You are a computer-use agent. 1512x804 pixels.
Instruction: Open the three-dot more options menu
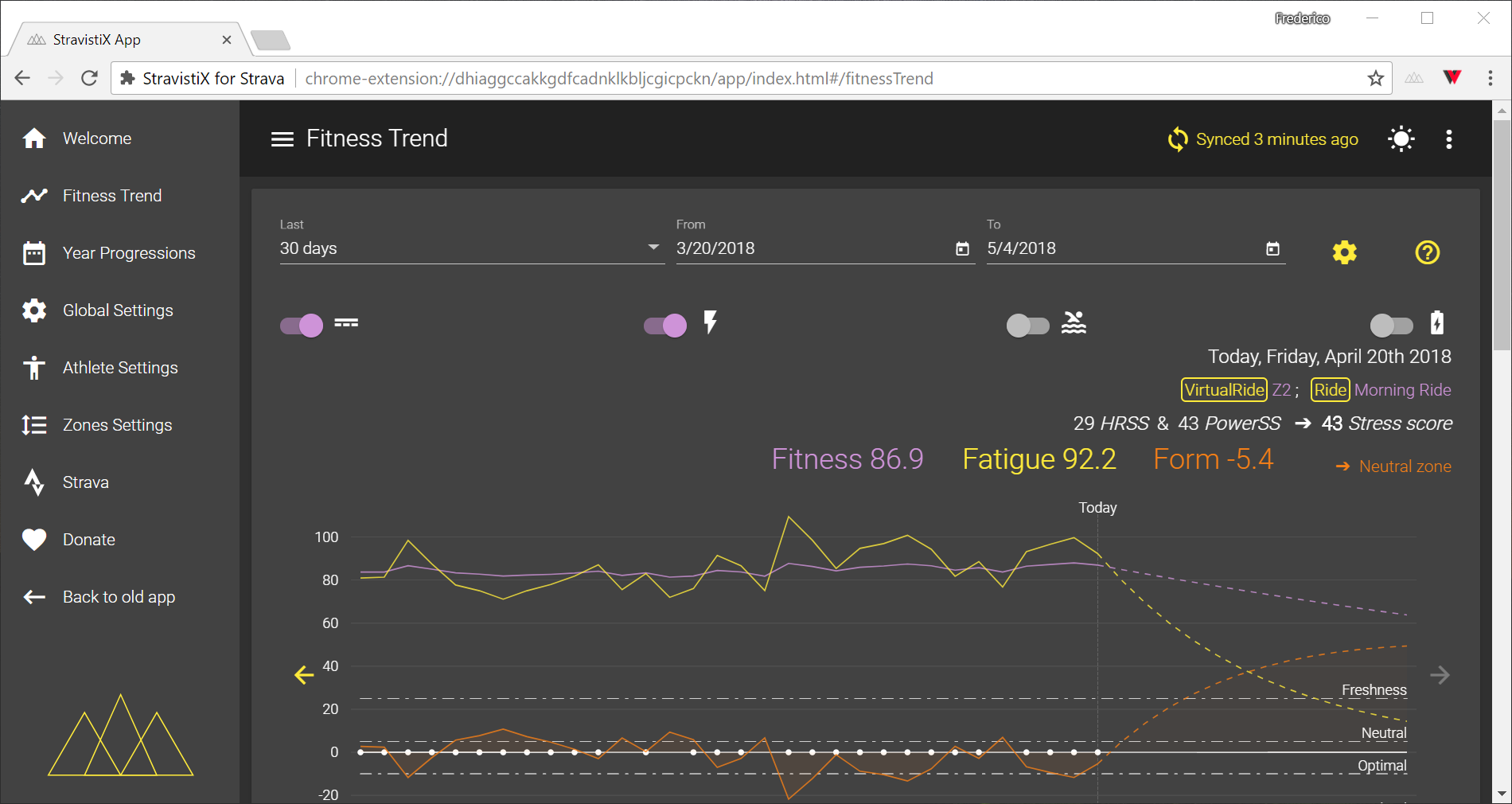click(x=1448, y=139)
